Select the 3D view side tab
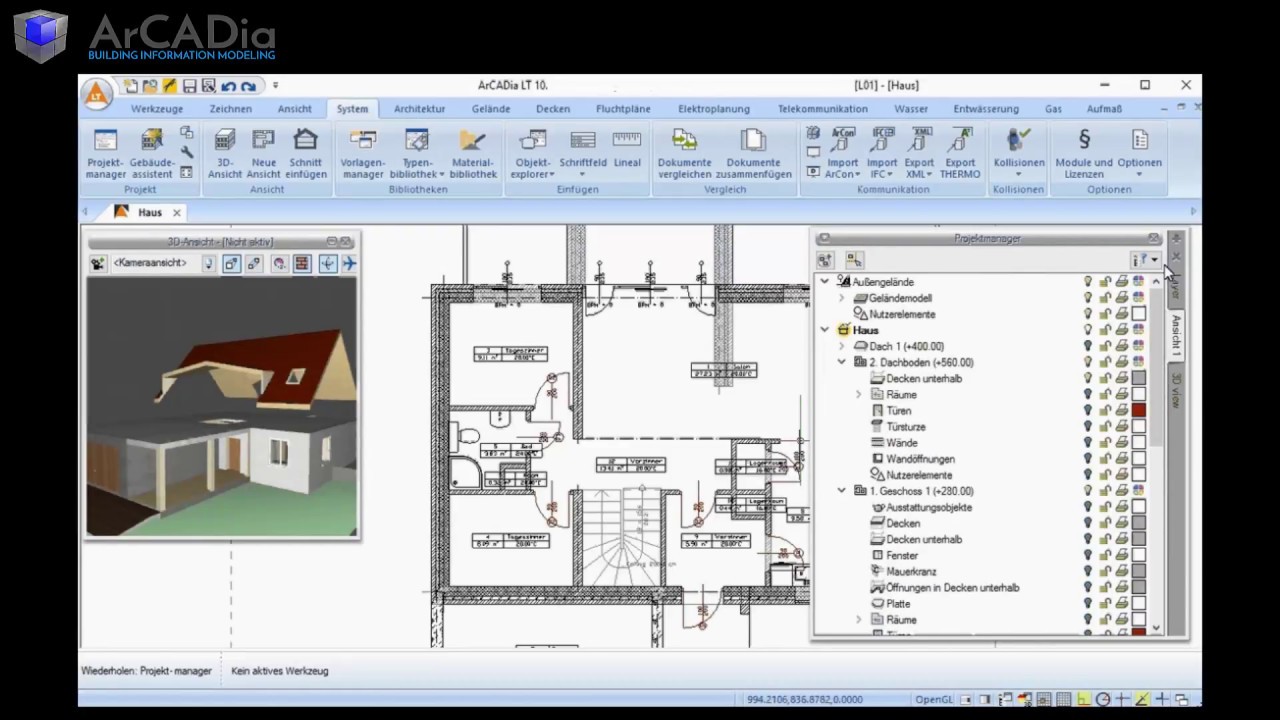This screenshot has height=720, width=1280. tap(1176, 390)
